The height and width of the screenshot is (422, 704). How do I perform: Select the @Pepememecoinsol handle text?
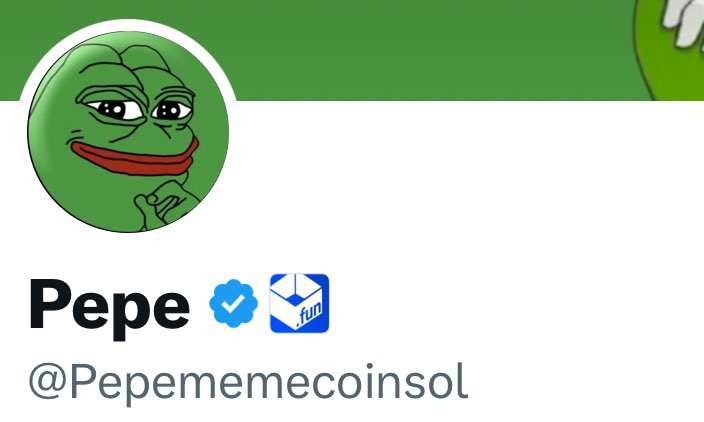[x=248, y=384]
